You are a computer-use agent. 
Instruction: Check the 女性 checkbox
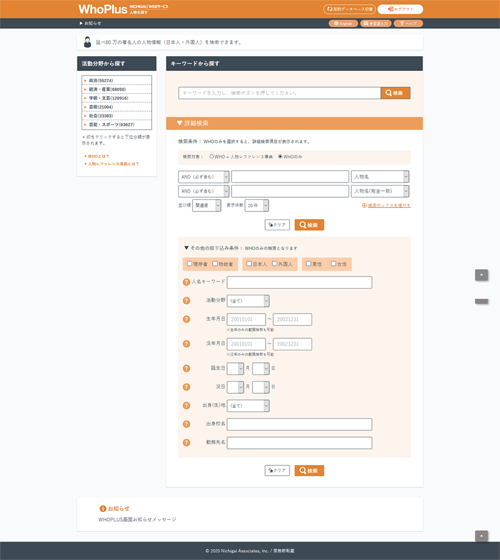(x=333, y=264)
